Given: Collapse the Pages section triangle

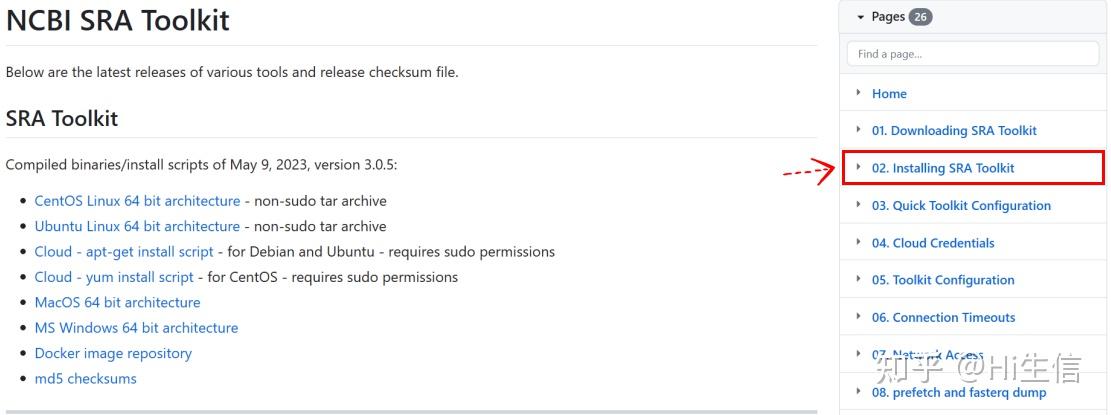Looking at the screenshot, I should click(860, 17).
